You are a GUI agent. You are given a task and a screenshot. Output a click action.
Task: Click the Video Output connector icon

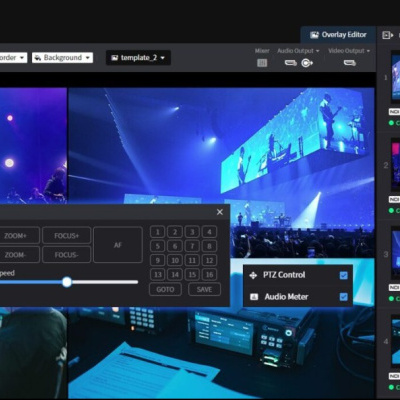(350, 63)
